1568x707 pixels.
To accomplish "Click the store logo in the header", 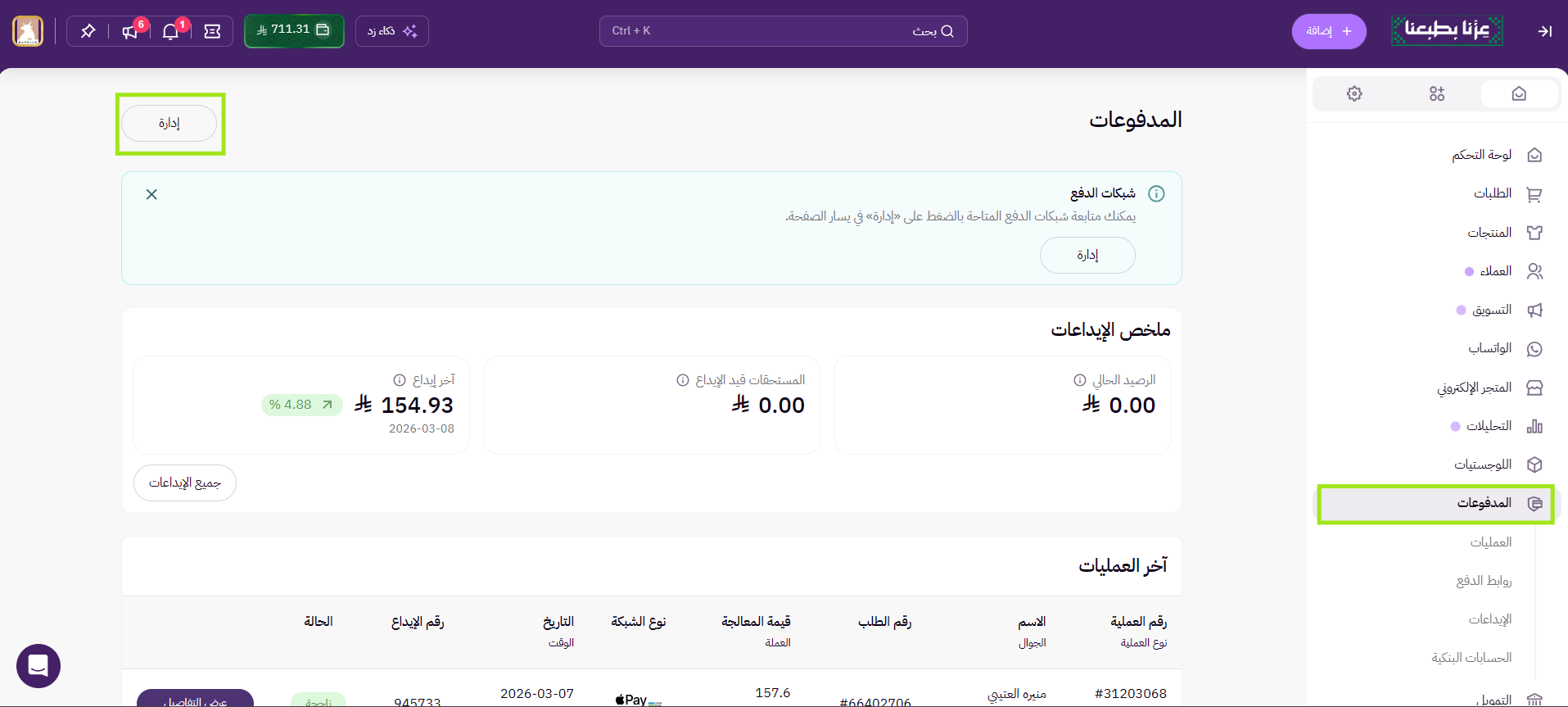I will tap(1447, 31).
